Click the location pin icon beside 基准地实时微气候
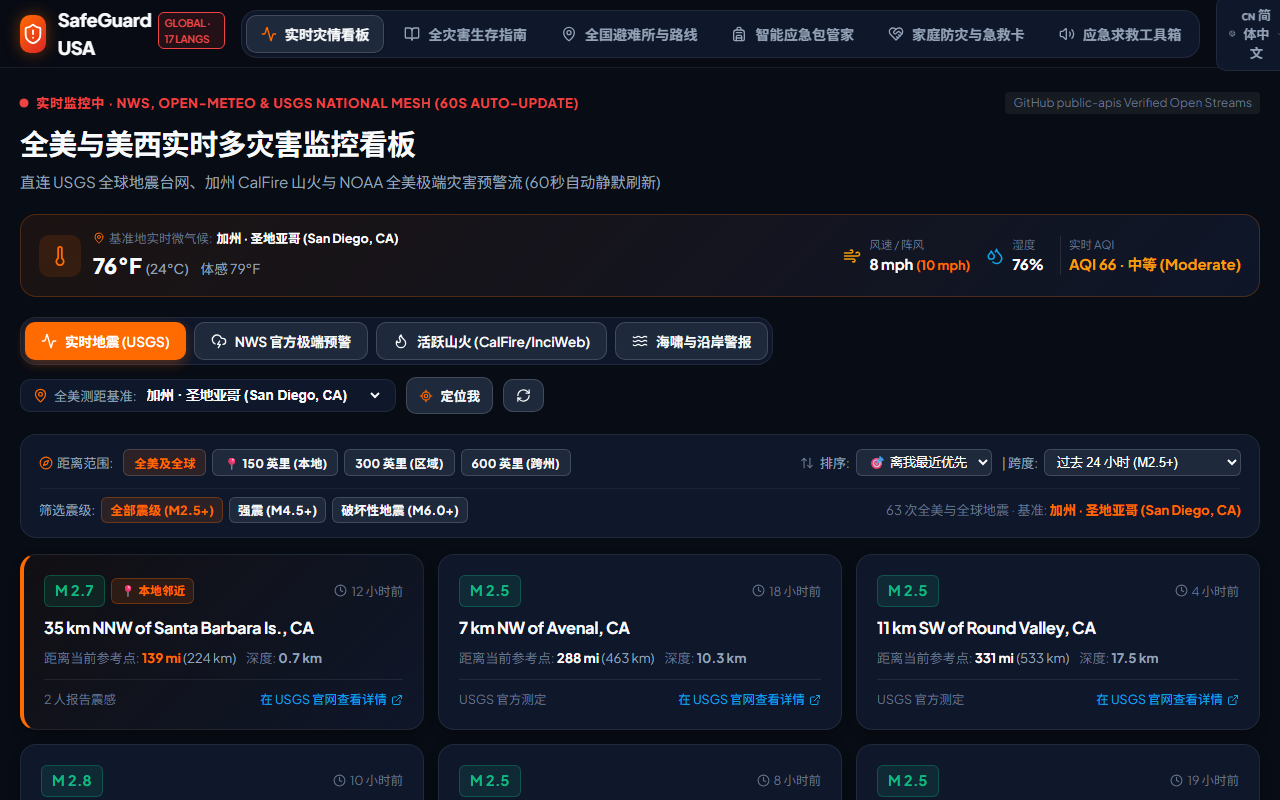Image resolution: width=1280 pixels, height=800 pixels. pyautogui.click(x=99, y=238)
